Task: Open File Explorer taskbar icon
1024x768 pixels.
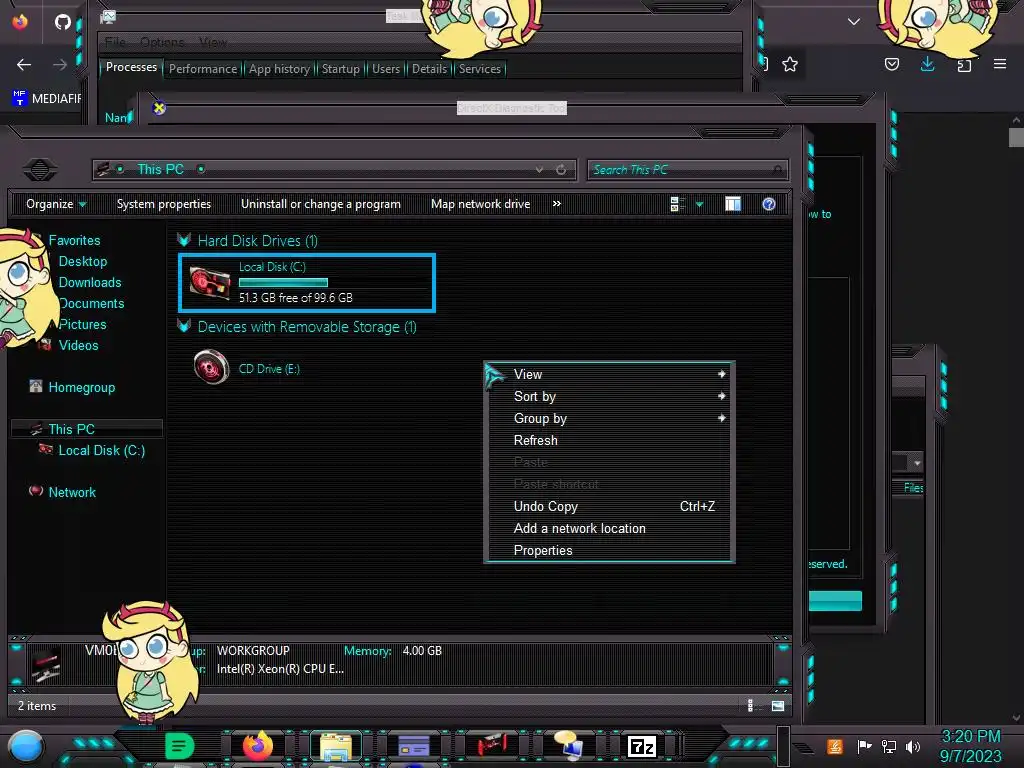Action: click(x=336, y=747)
